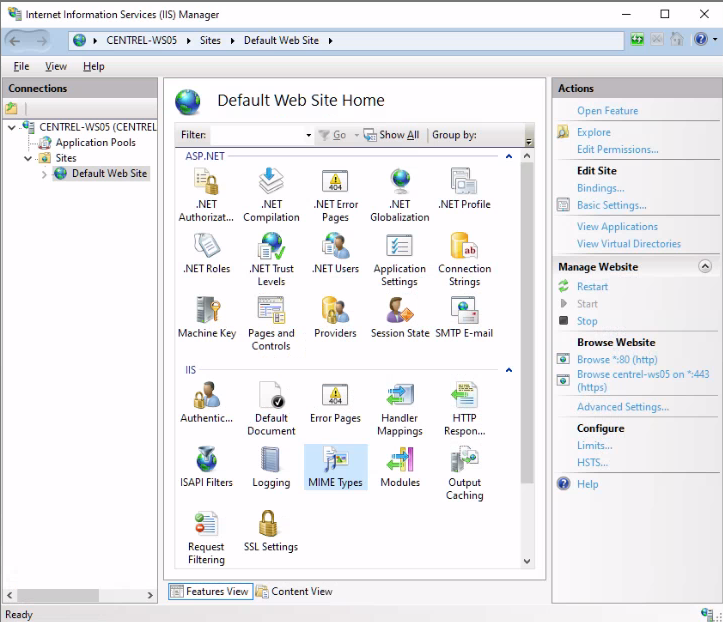Open the Handler Mappings icon
723x622 pixels.
coord(399,408)
